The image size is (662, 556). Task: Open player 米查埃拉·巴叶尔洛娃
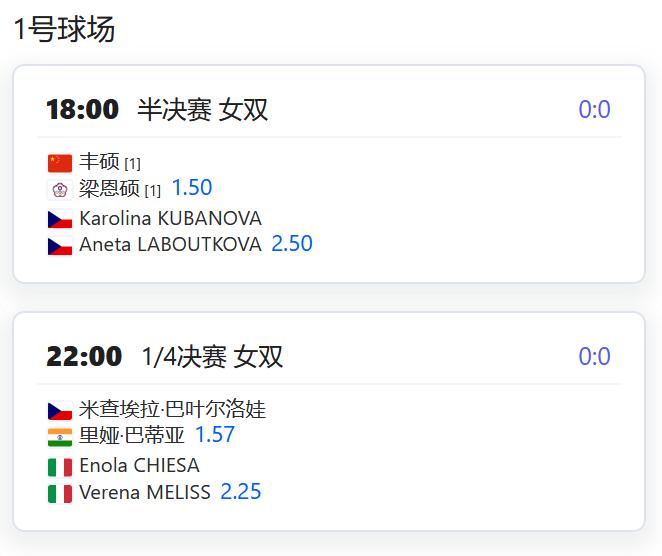pos(173,409)
